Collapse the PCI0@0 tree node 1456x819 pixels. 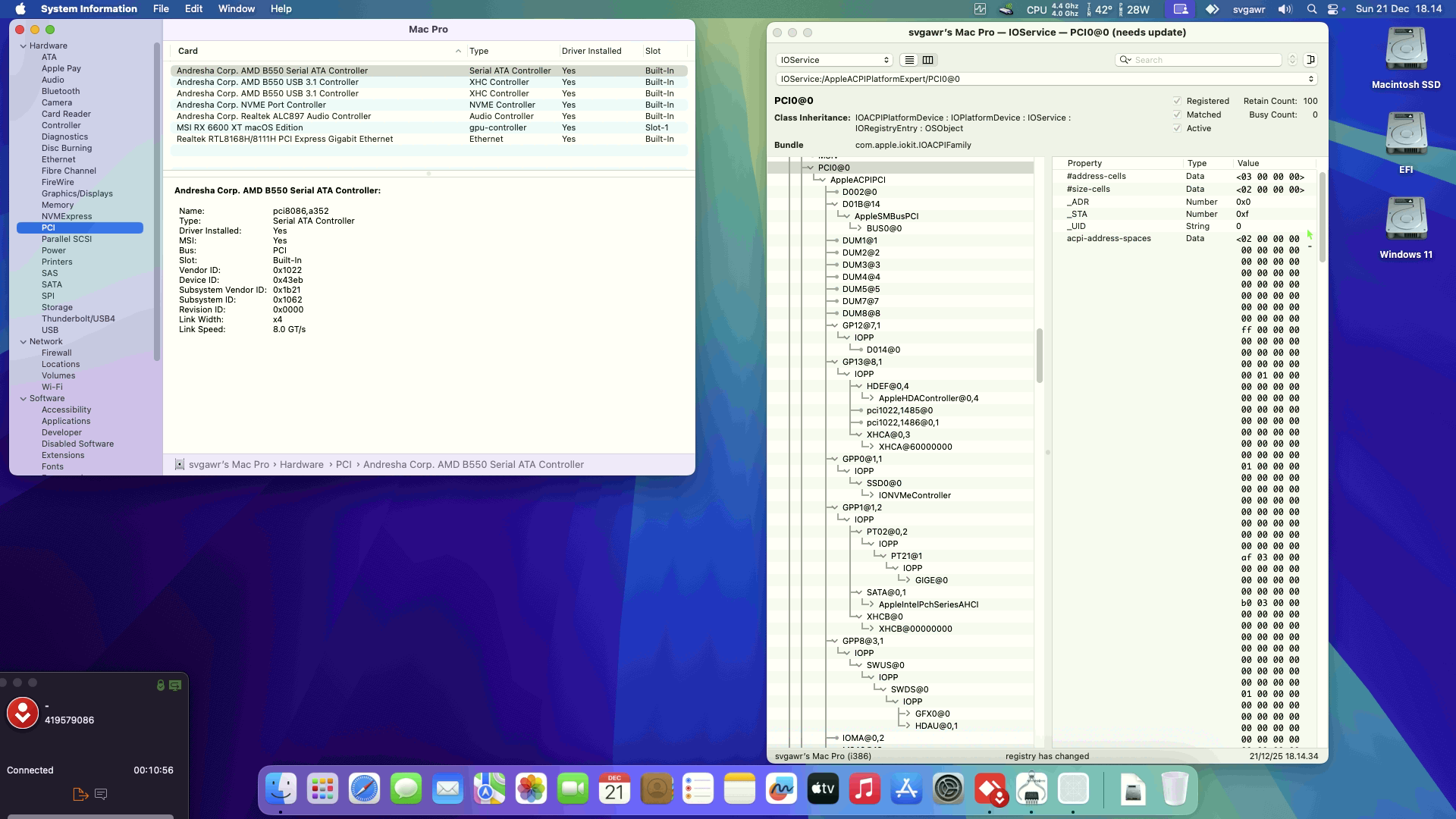810,168
